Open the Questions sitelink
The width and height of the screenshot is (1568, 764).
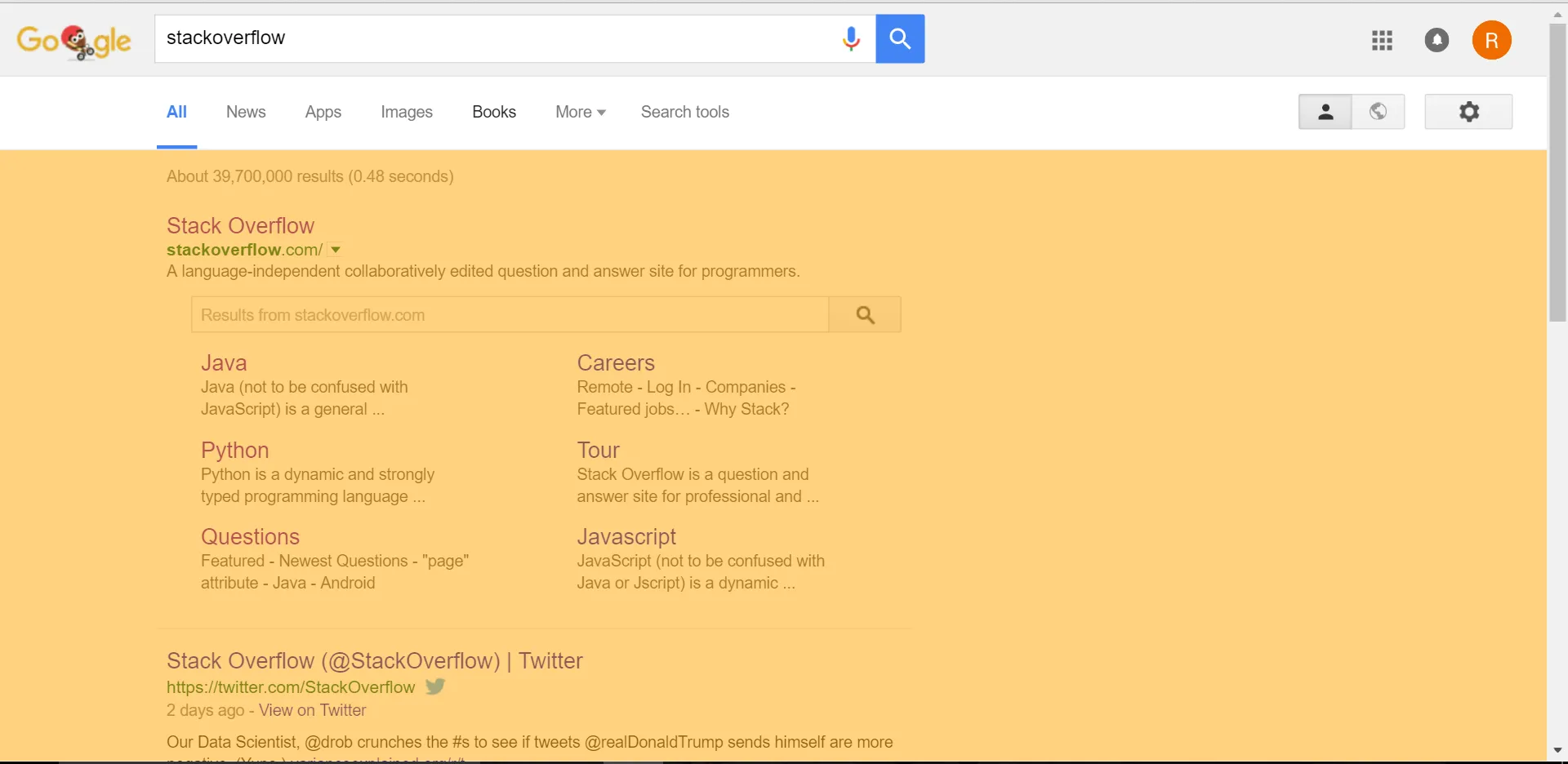[251, 536]
